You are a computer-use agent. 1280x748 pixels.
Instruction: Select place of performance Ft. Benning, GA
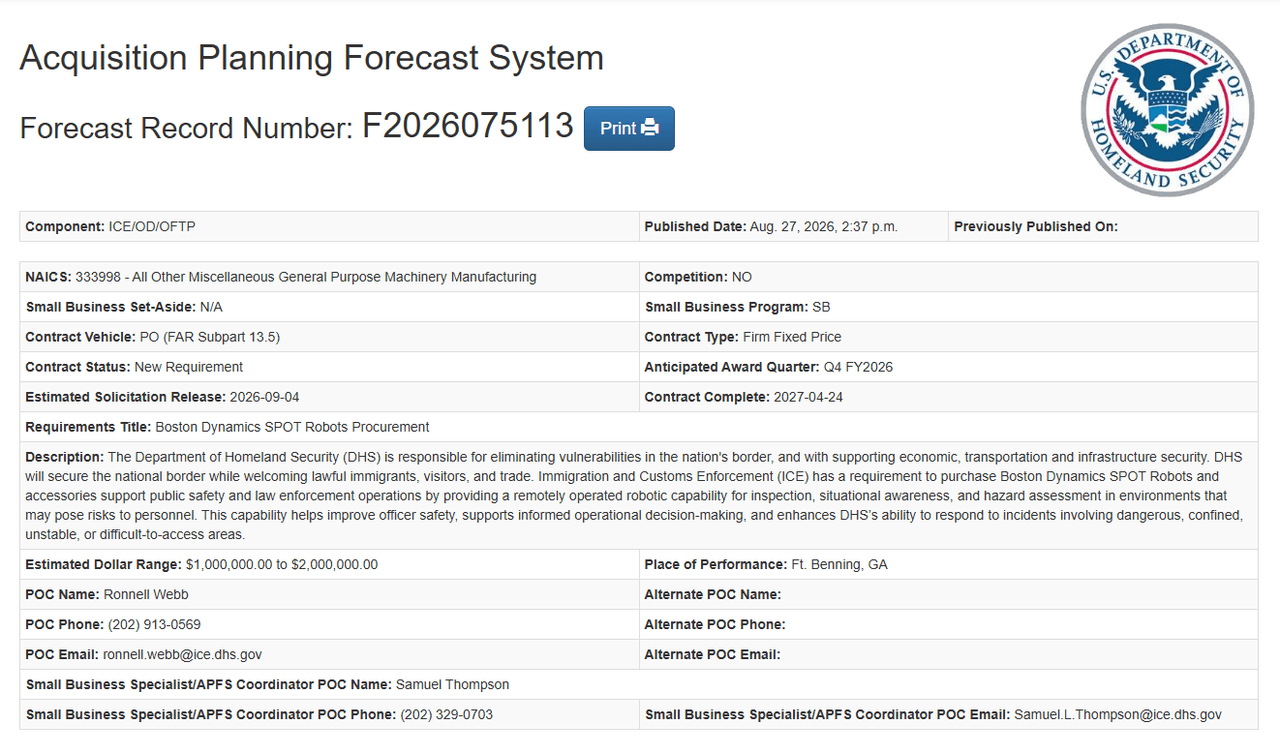click(x=839, y=565)
